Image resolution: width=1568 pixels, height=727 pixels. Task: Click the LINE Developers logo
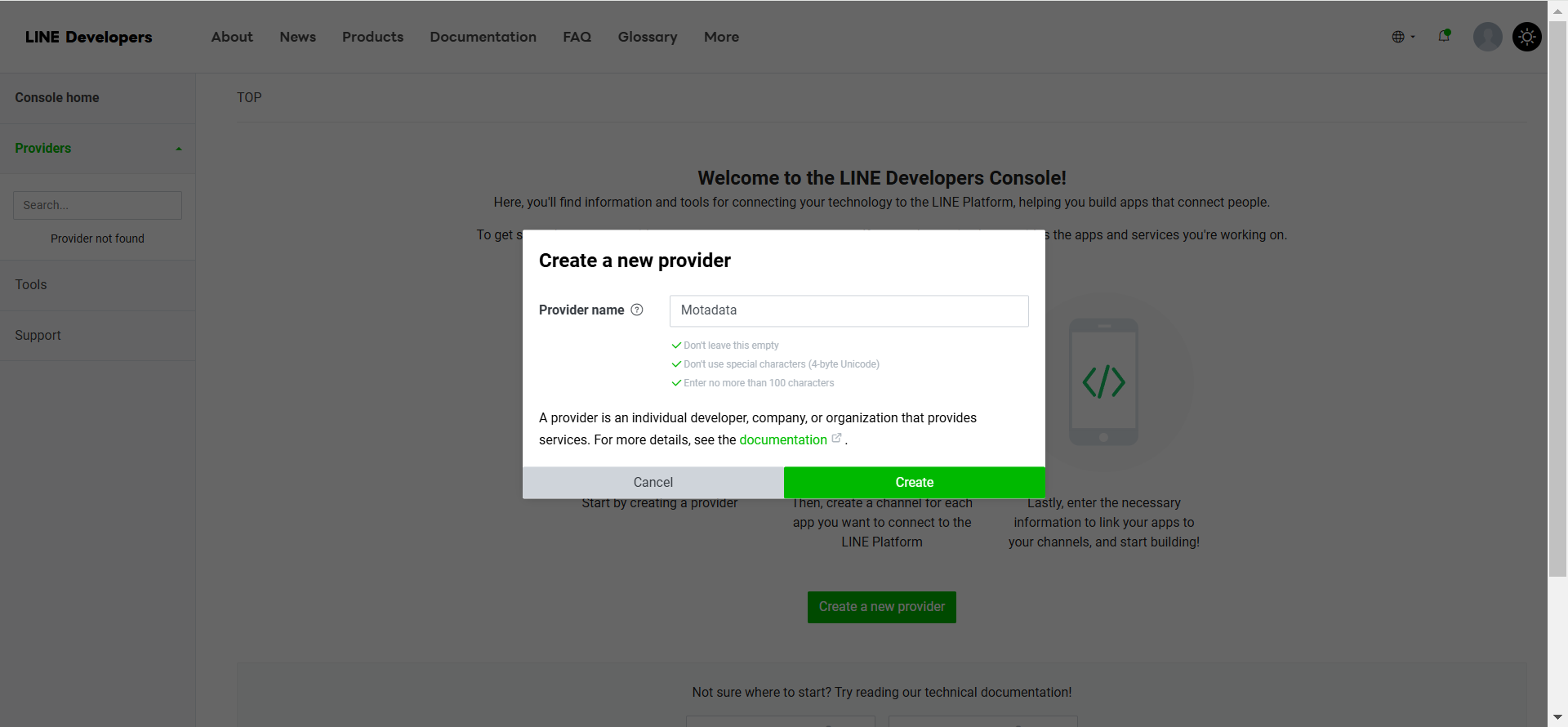click(88, 37)
